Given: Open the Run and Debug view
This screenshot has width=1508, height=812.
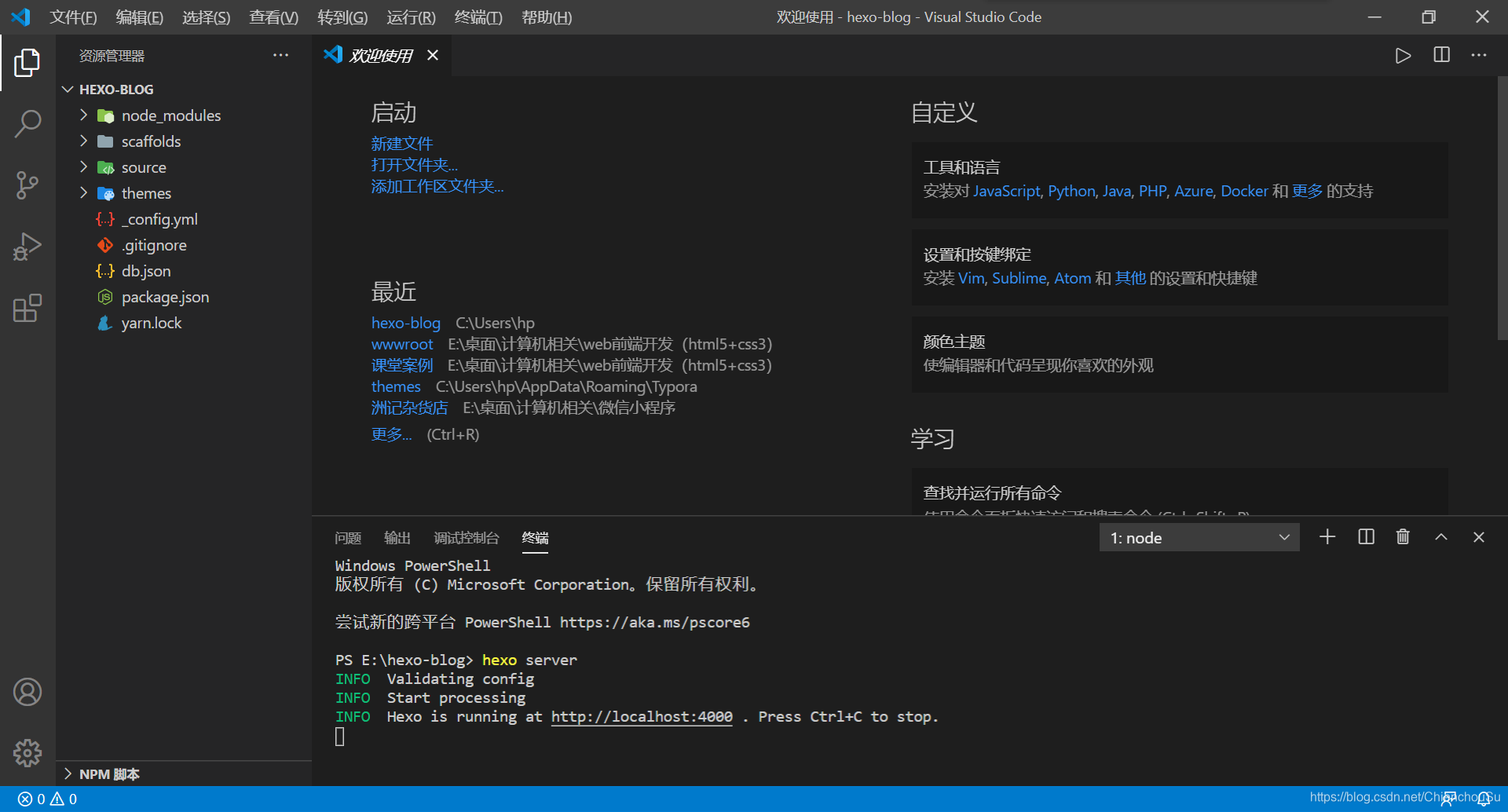Looking at the screenshot, I should click(27, 247).
